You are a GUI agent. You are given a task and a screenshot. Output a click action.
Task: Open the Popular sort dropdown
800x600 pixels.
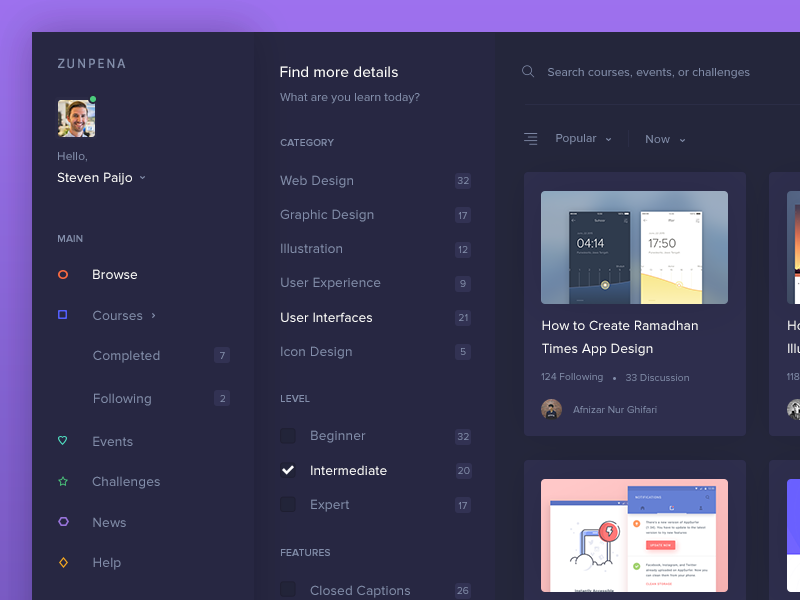[x=583, y=139]
